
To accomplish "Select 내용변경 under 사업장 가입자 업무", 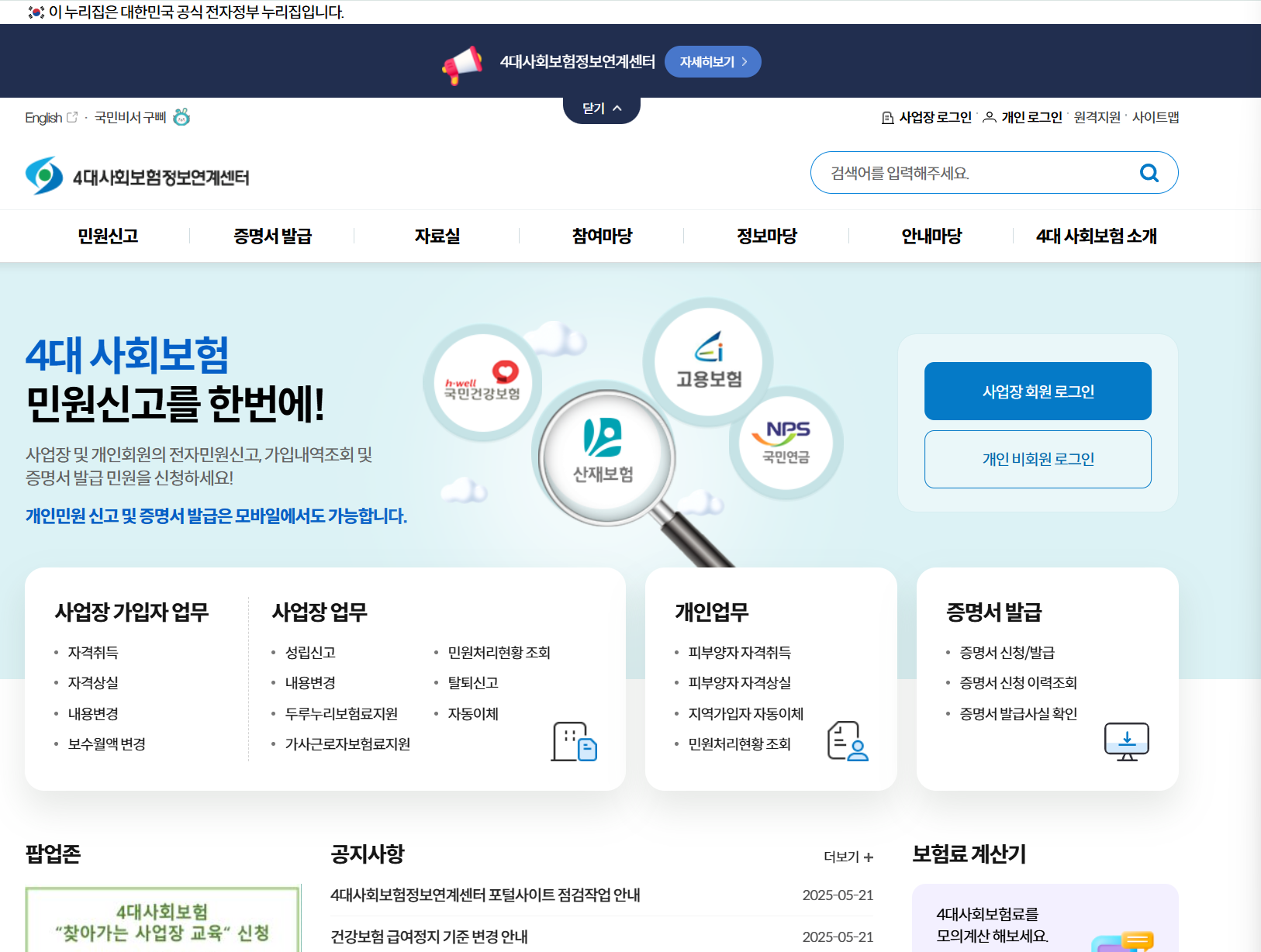I will click(93, 714).
